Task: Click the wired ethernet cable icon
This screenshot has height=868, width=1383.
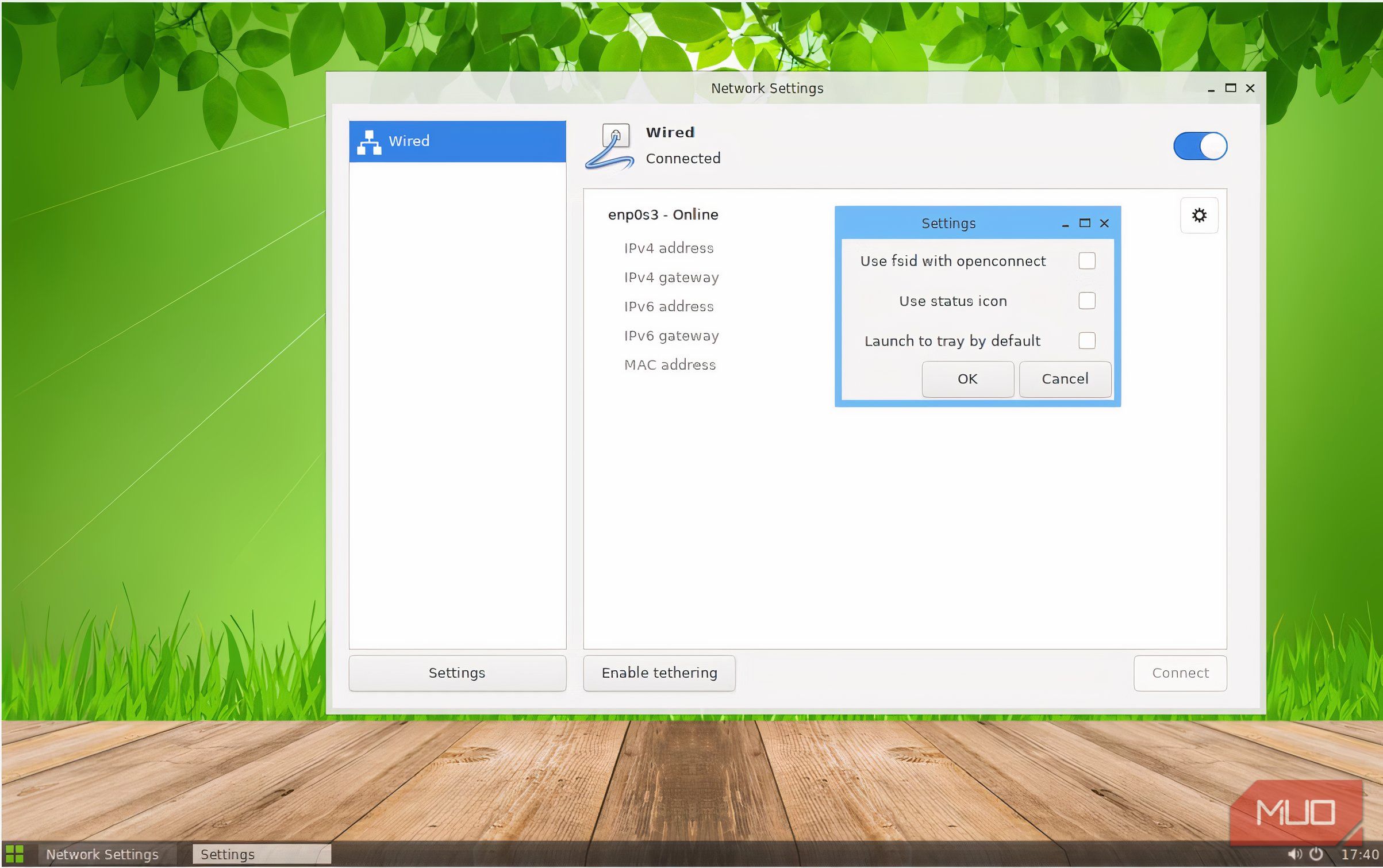Action: (x=610, y=147)
